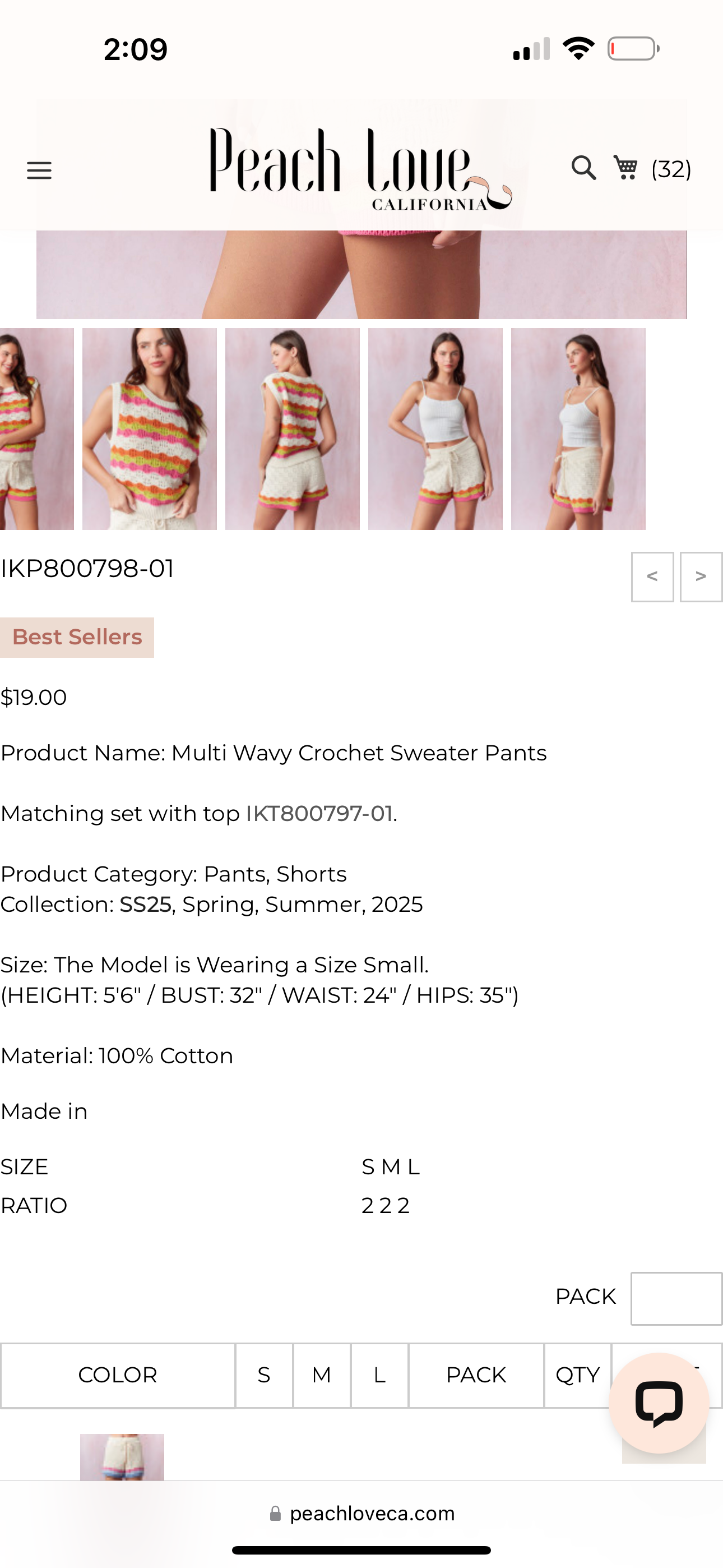Open the hamburger navigation menu
The width and height of the screenshot is (723, 1568).
[39, 170]
